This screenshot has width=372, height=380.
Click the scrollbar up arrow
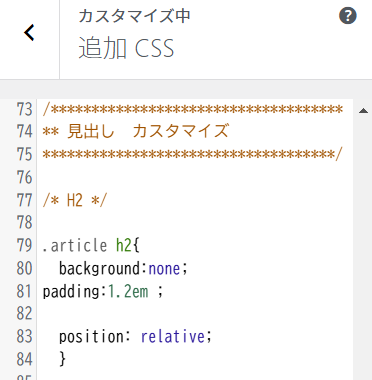(363, 111)
